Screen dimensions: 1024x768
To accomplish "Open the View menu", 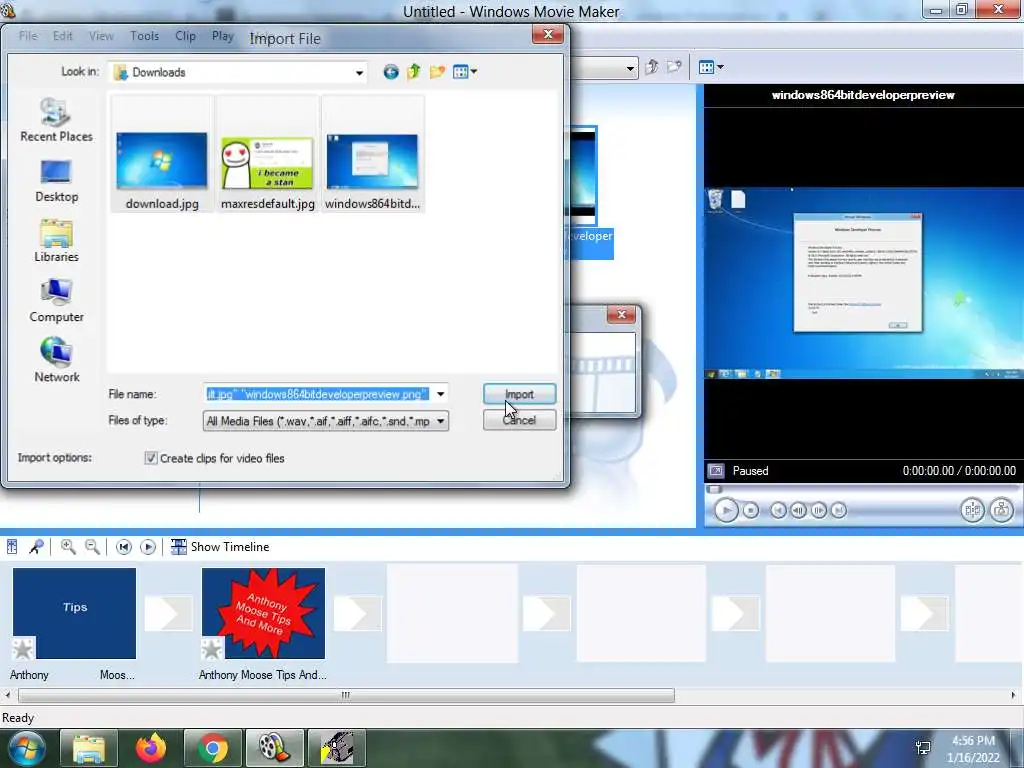I will (x=101, y=36).
